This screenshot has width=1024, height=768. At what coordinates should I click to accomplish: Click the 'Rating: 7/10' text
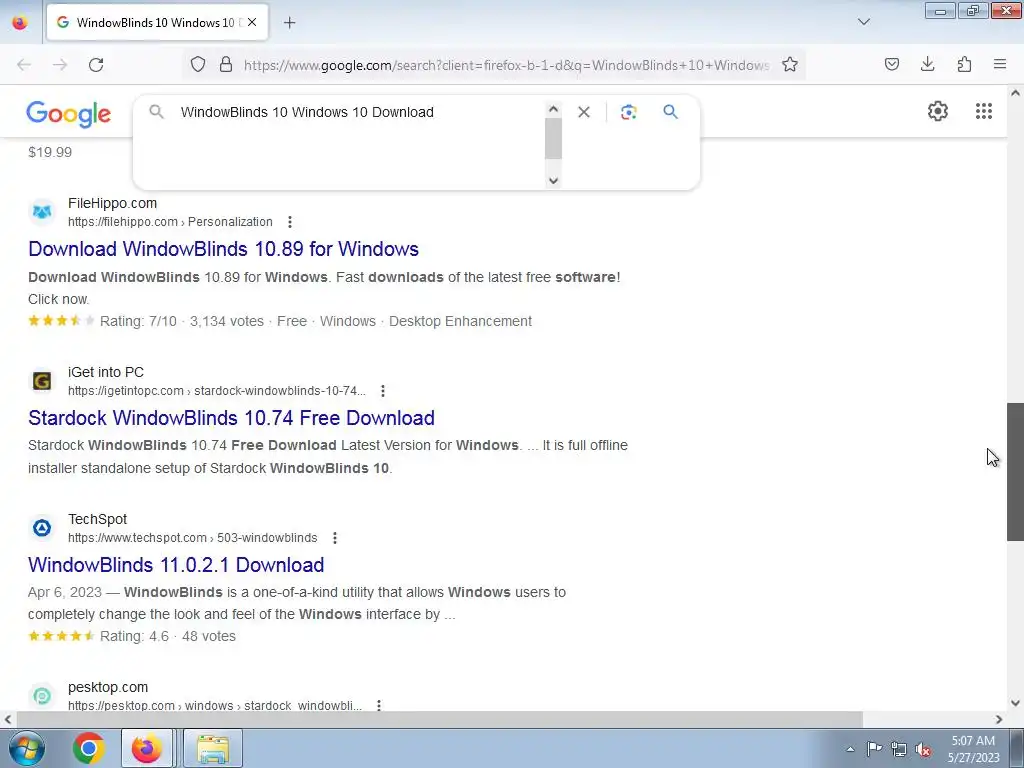[x=138, y=321]
